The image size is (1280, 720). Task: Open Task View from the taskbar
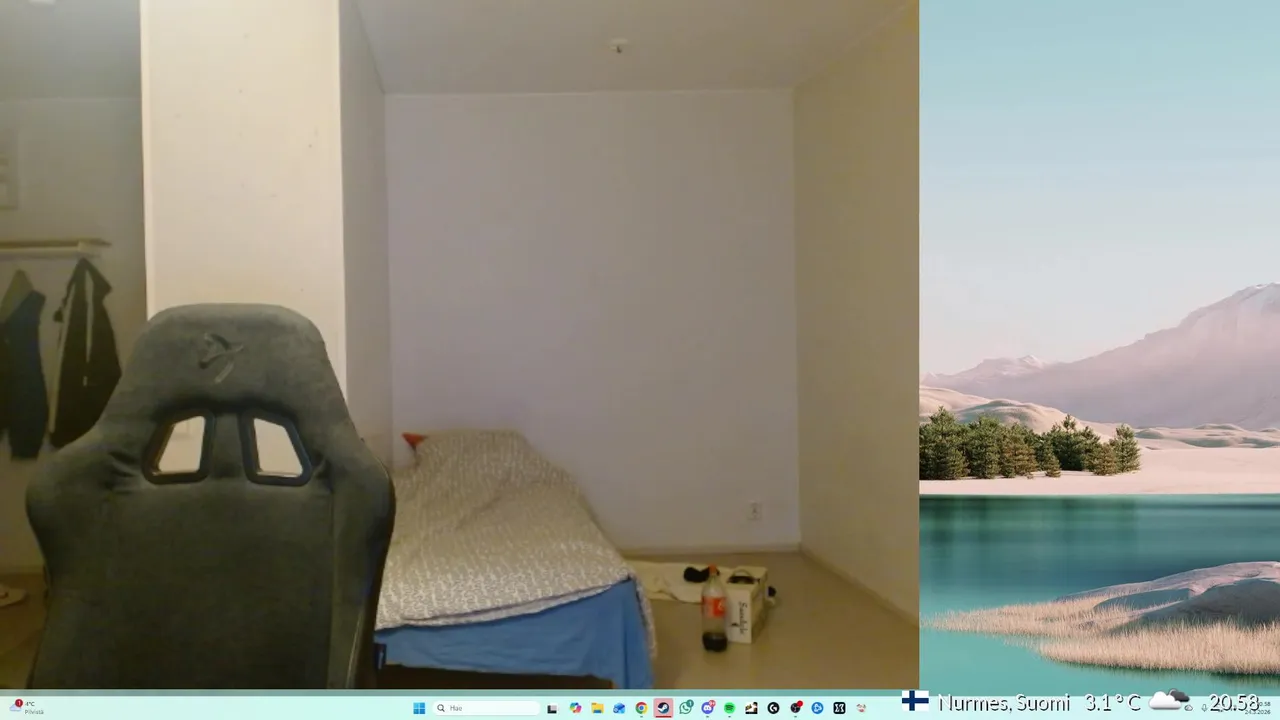point(552,708)
